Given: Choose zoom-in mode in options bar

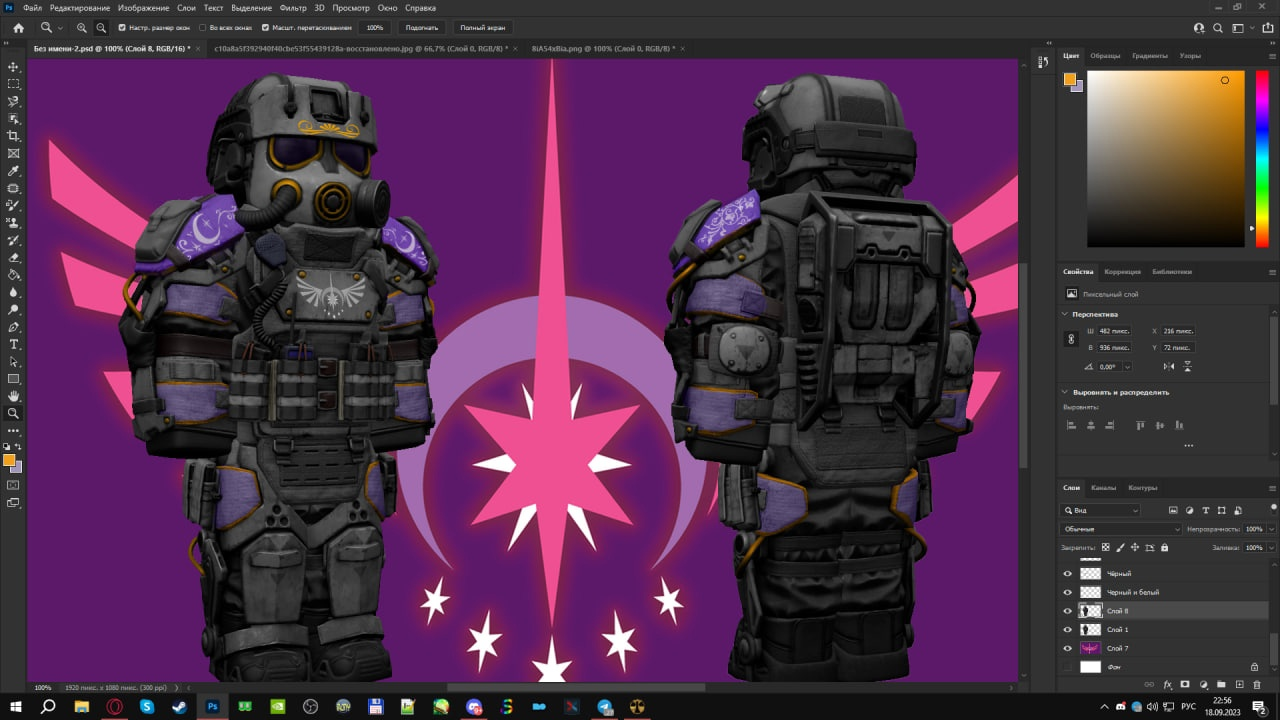Looking at the screenshot, I should click(x=82, y=28).
